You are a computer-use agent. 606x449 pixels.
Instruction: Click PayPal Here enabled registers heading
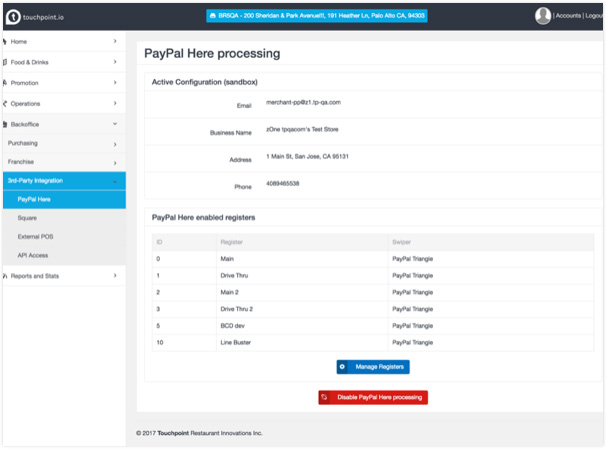point(203,218)
